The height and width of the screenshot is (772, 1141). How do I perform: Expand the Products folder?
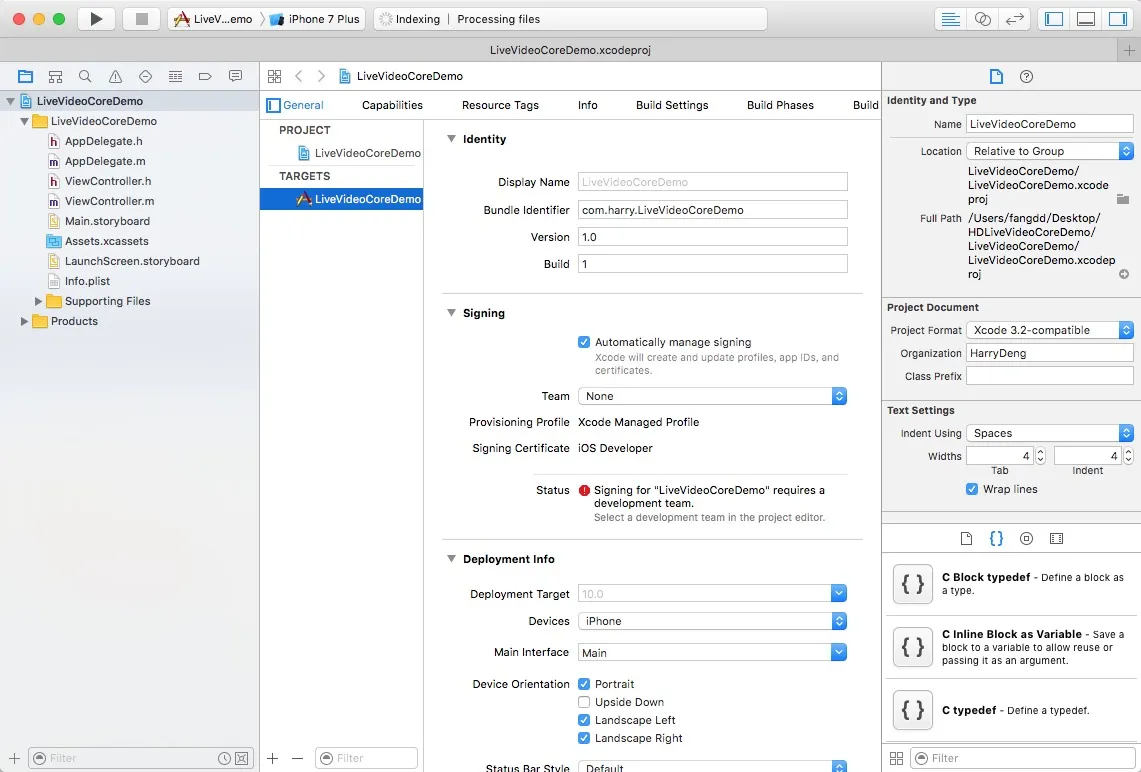(x=24, y=321)
